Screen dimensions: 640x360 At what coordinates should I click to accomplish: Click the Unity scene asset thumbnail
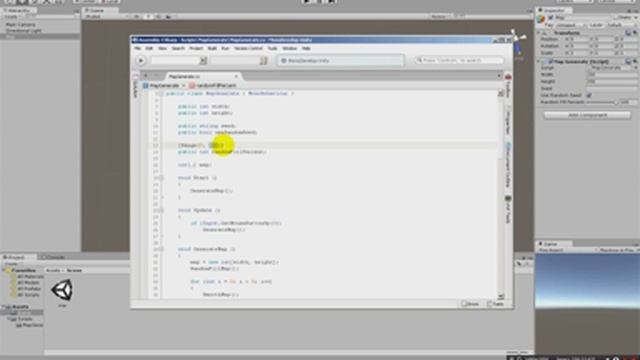coord(62,290)
